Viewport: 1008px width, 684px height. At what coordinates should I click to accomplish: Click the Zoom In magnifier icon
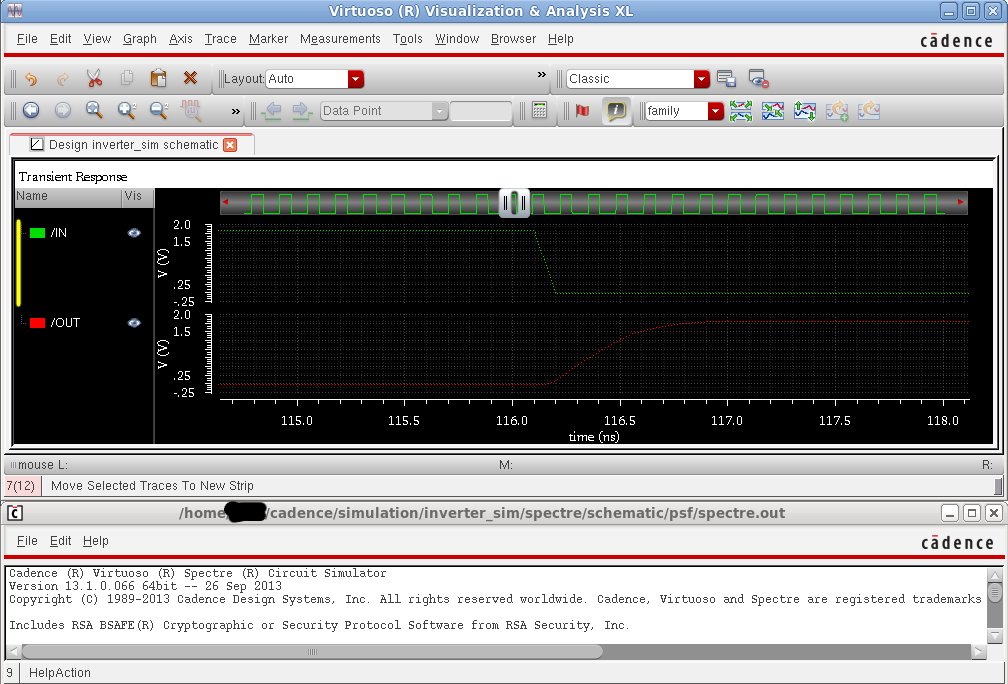point(127,111)
